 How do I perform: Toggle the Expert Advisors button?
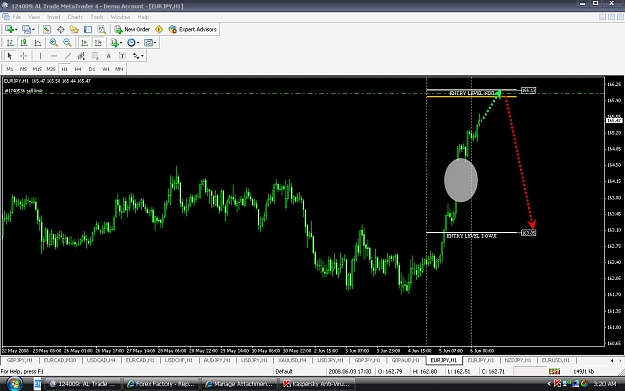(x=193, y=29)
